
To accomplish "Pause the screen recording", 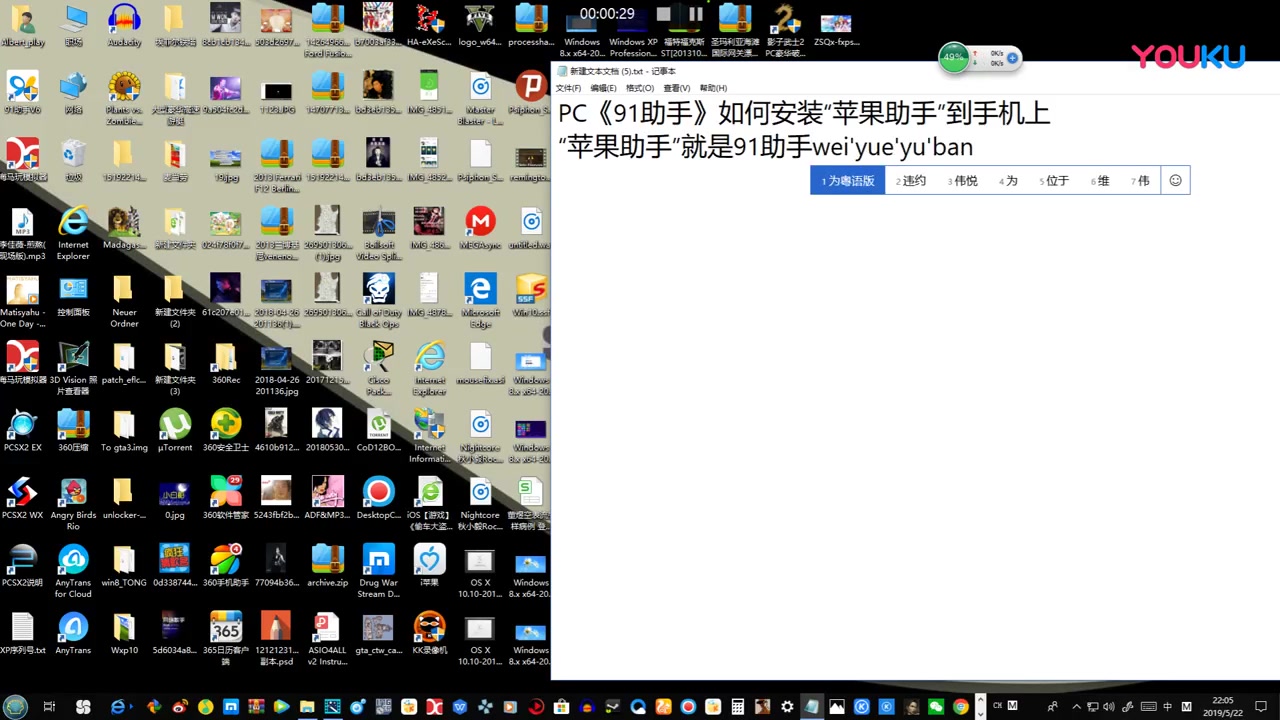I will (696, 14).
